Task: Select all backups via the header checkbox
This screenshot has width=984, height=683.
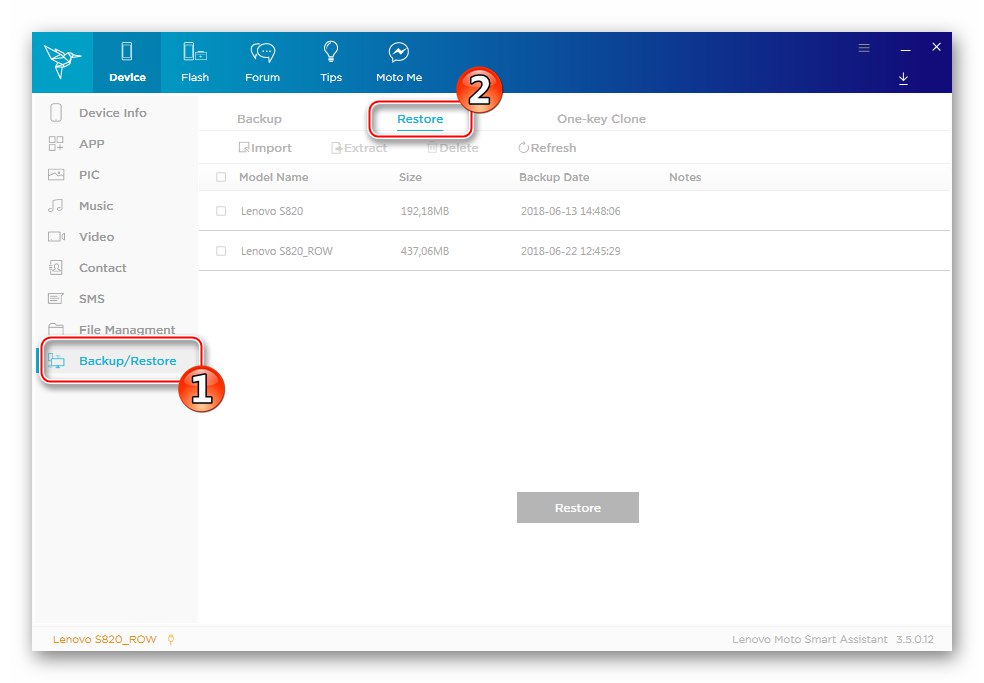Action: [x=221, y=176]
